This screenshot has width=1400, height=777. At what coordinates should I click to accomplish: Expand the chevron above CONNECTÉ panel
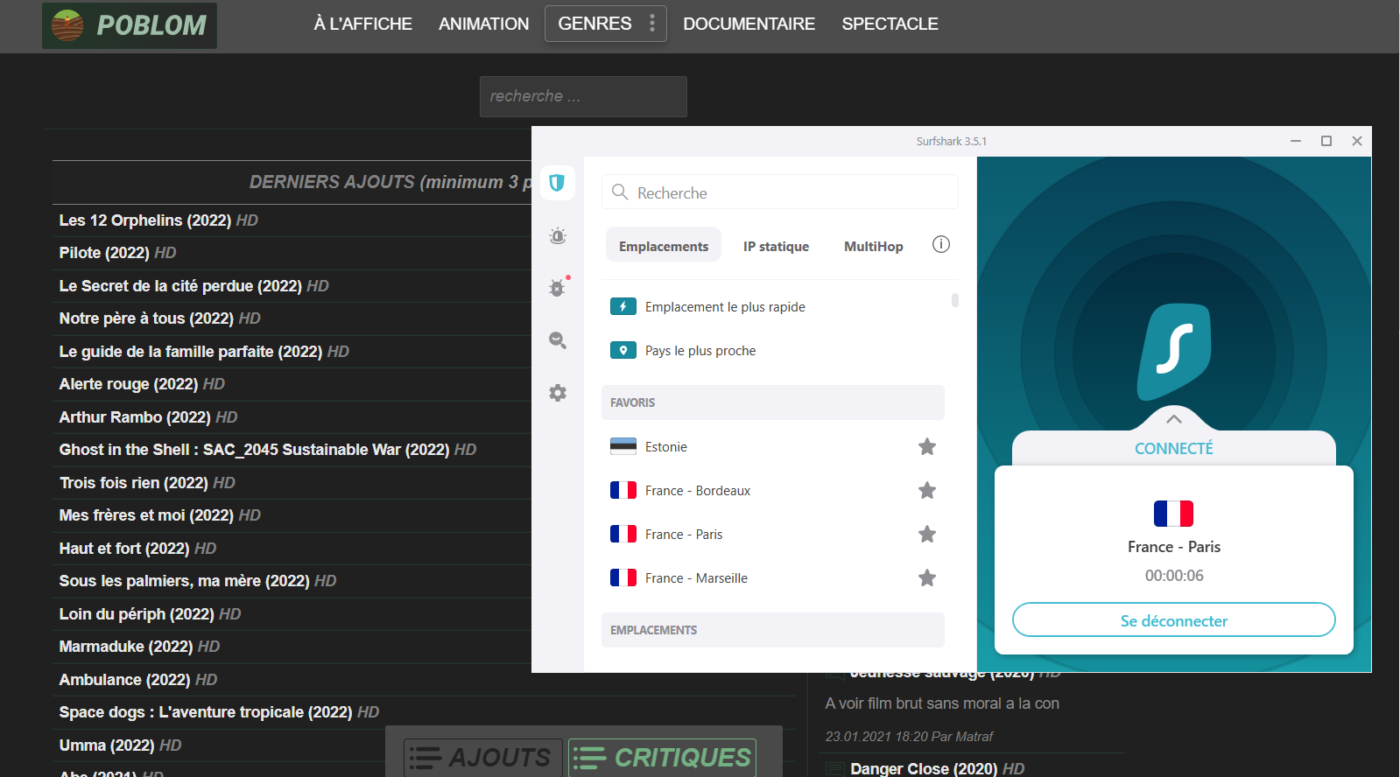[x=1174, y=419]
